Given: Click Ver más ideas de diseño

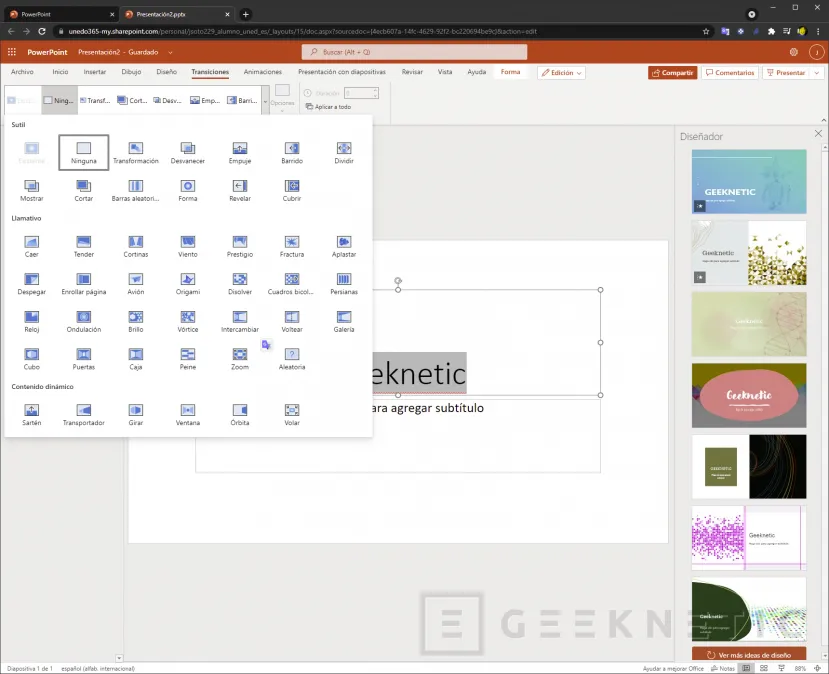Looking at the screenshot, I should coord(749,655).
